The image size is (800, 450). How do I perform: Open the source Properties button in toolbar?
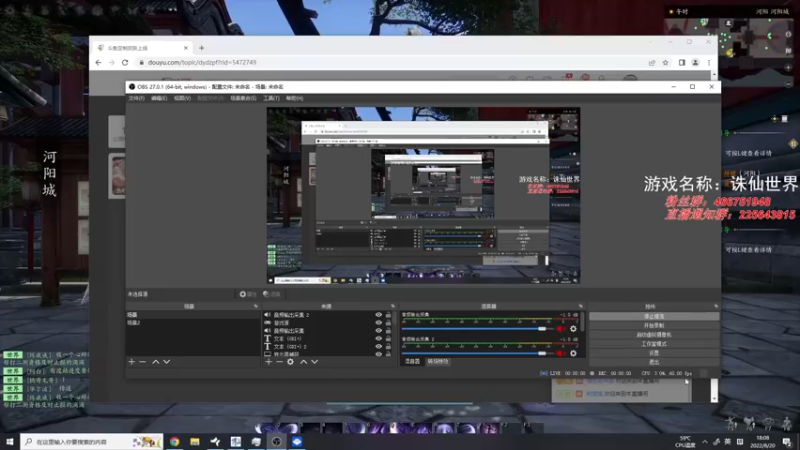click(248, 294)
